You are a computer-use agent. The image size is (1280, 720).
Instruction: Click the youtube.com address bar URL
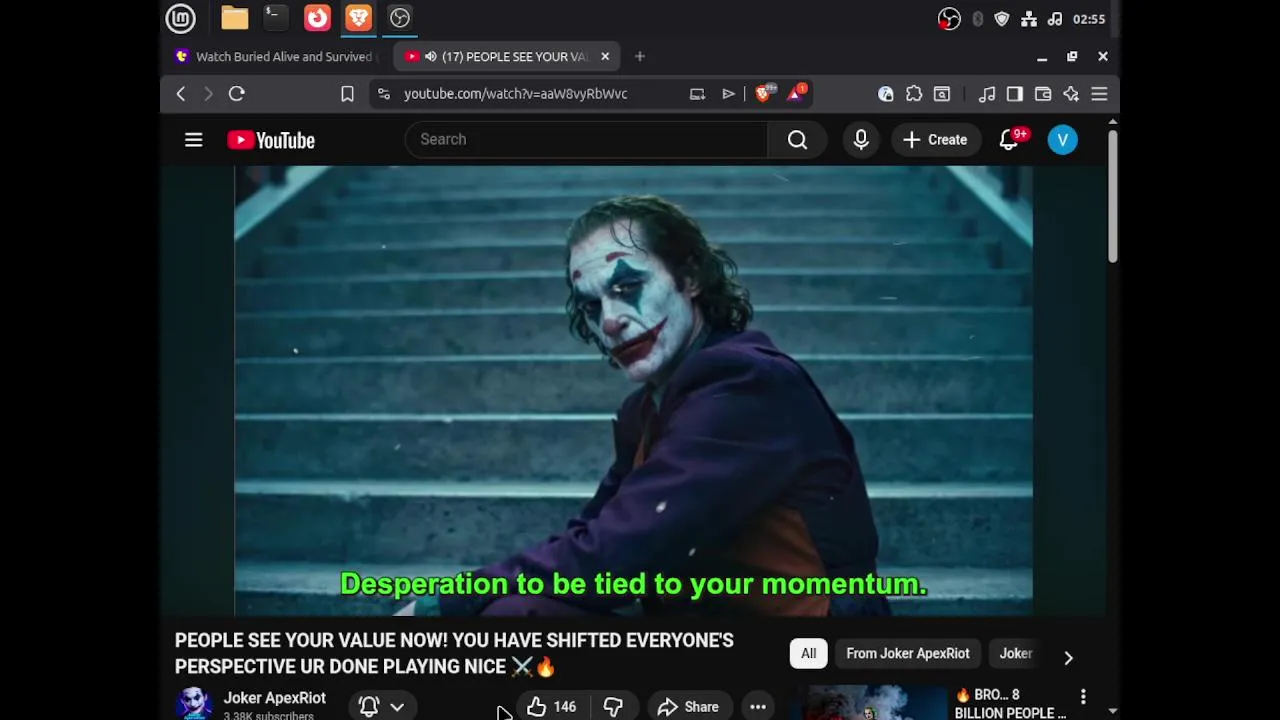(x=516, y=94)
